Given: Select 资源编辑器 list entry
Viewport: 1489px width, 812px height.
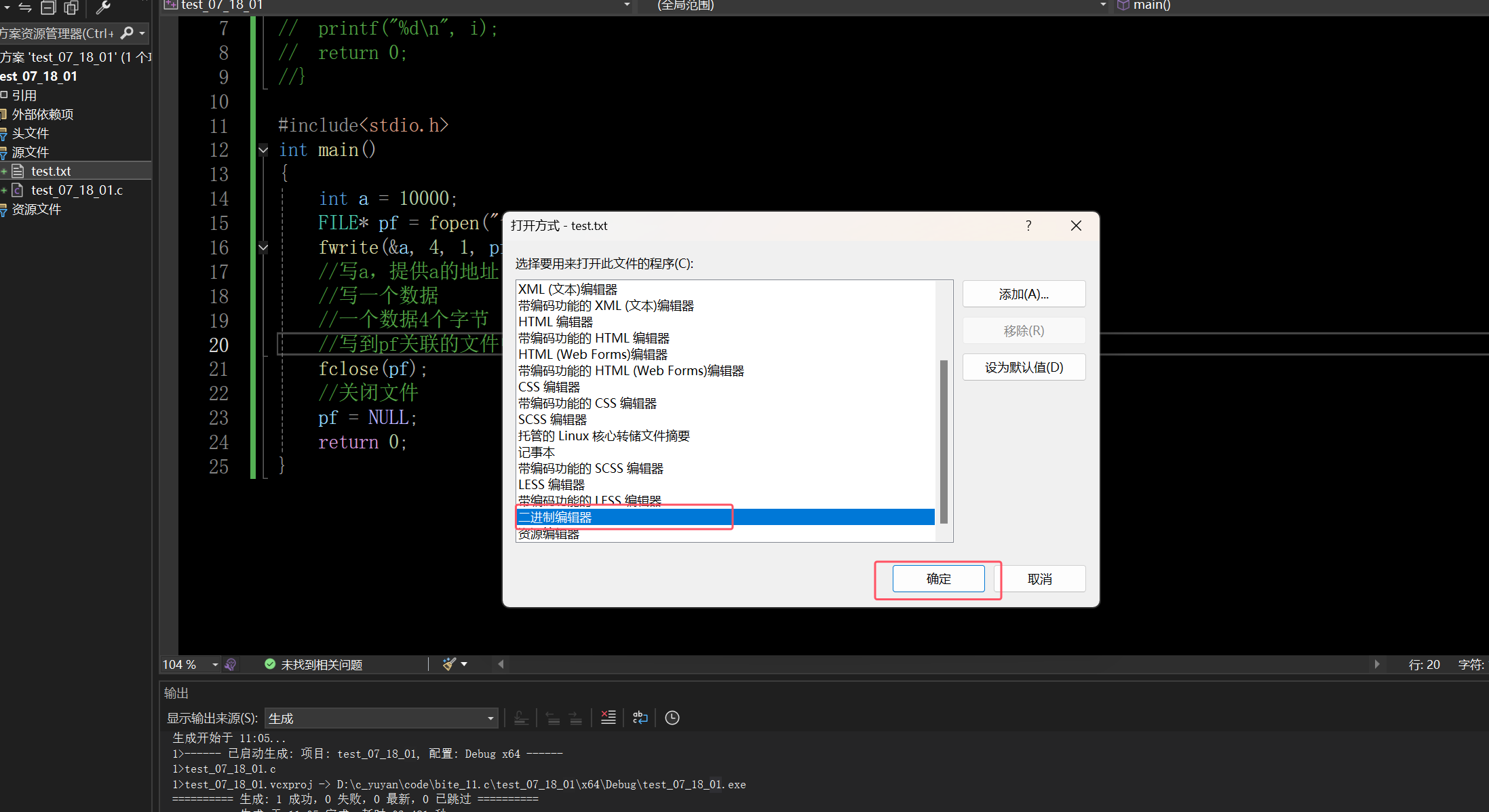Looking at the screenshot, I should [549, 535].
